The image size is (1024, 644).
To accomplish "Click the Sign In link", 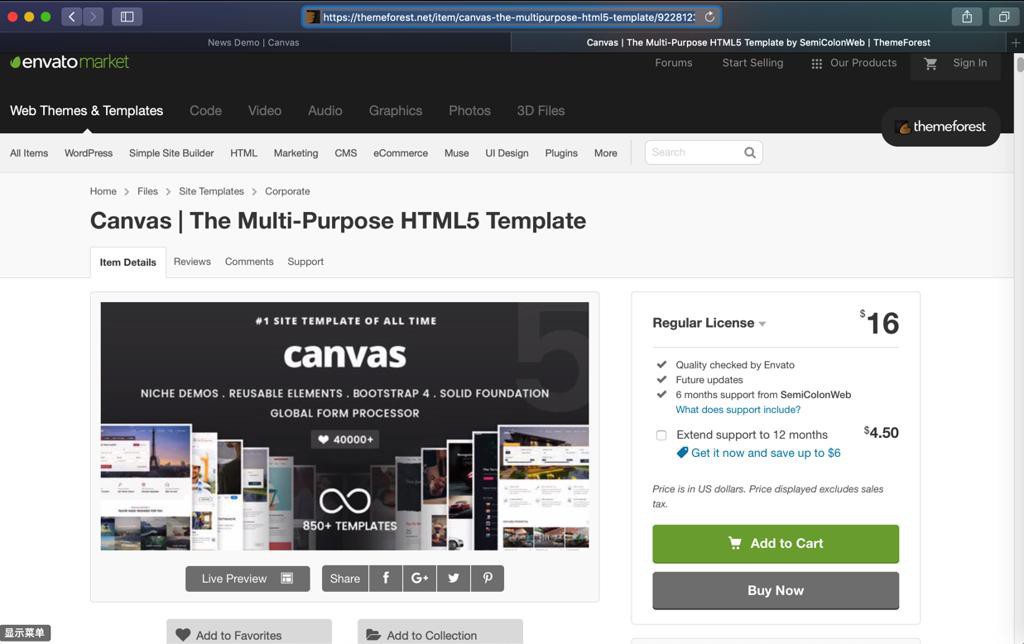I will [970, 63].
